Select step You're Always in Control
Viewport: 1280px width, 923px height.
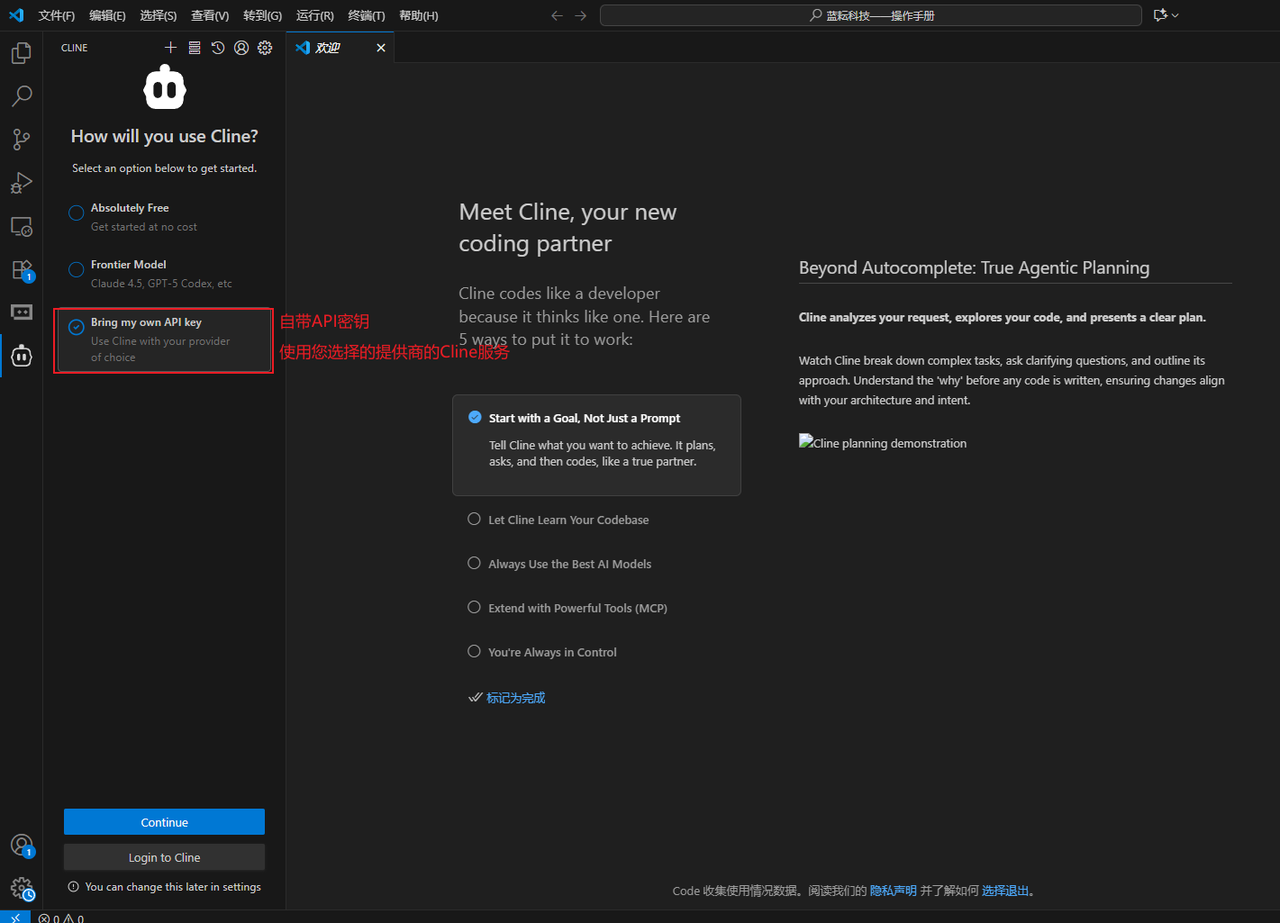(596, 652)
